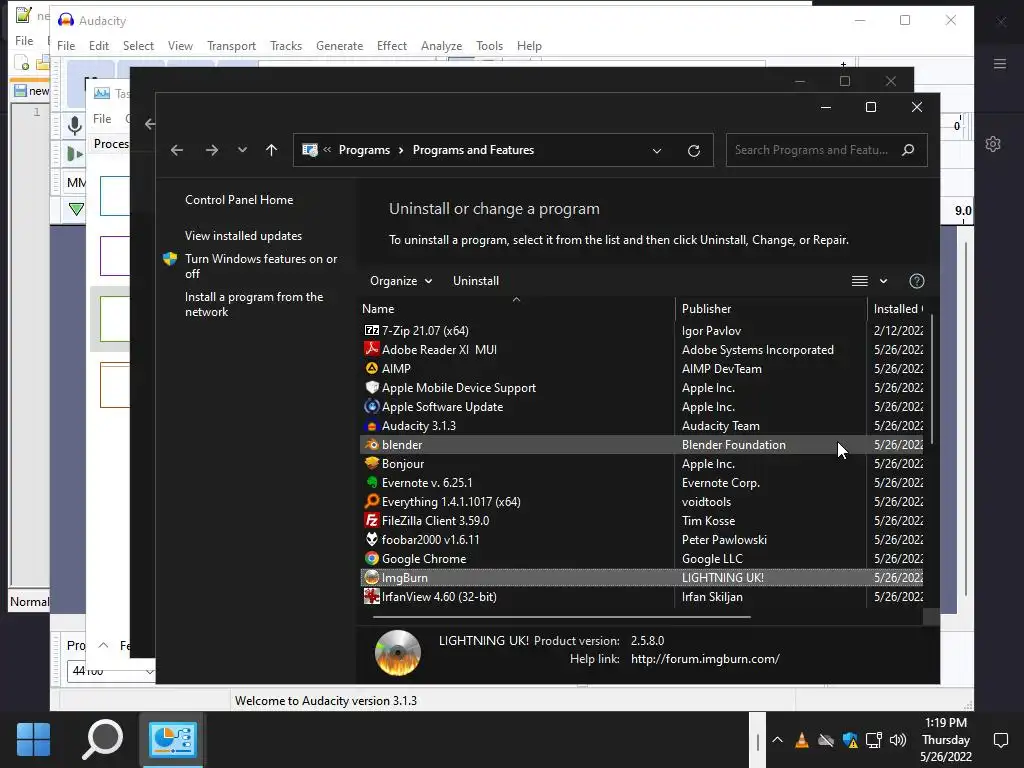Go back in Control Panel navigation
The height and width of the screenshot is (768, 1024).
(x=177, y=150)
